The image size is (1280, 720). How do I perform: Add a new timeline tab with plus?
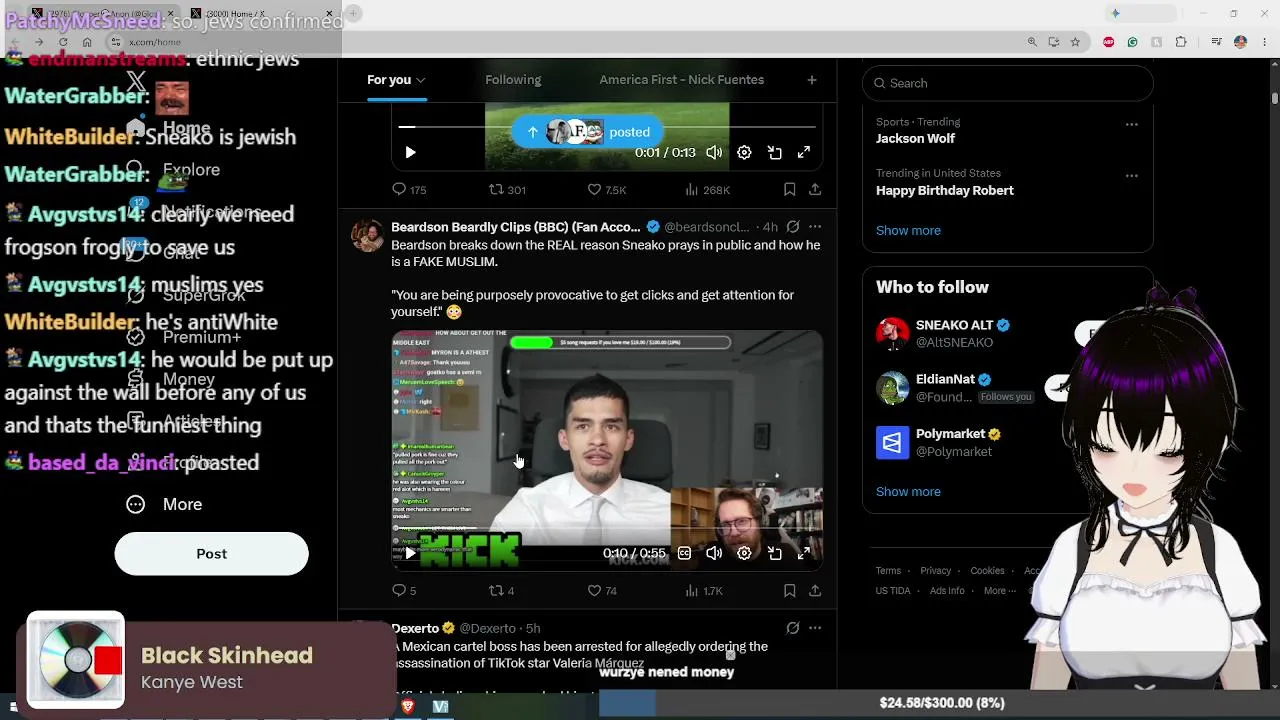tap(812, 80)
